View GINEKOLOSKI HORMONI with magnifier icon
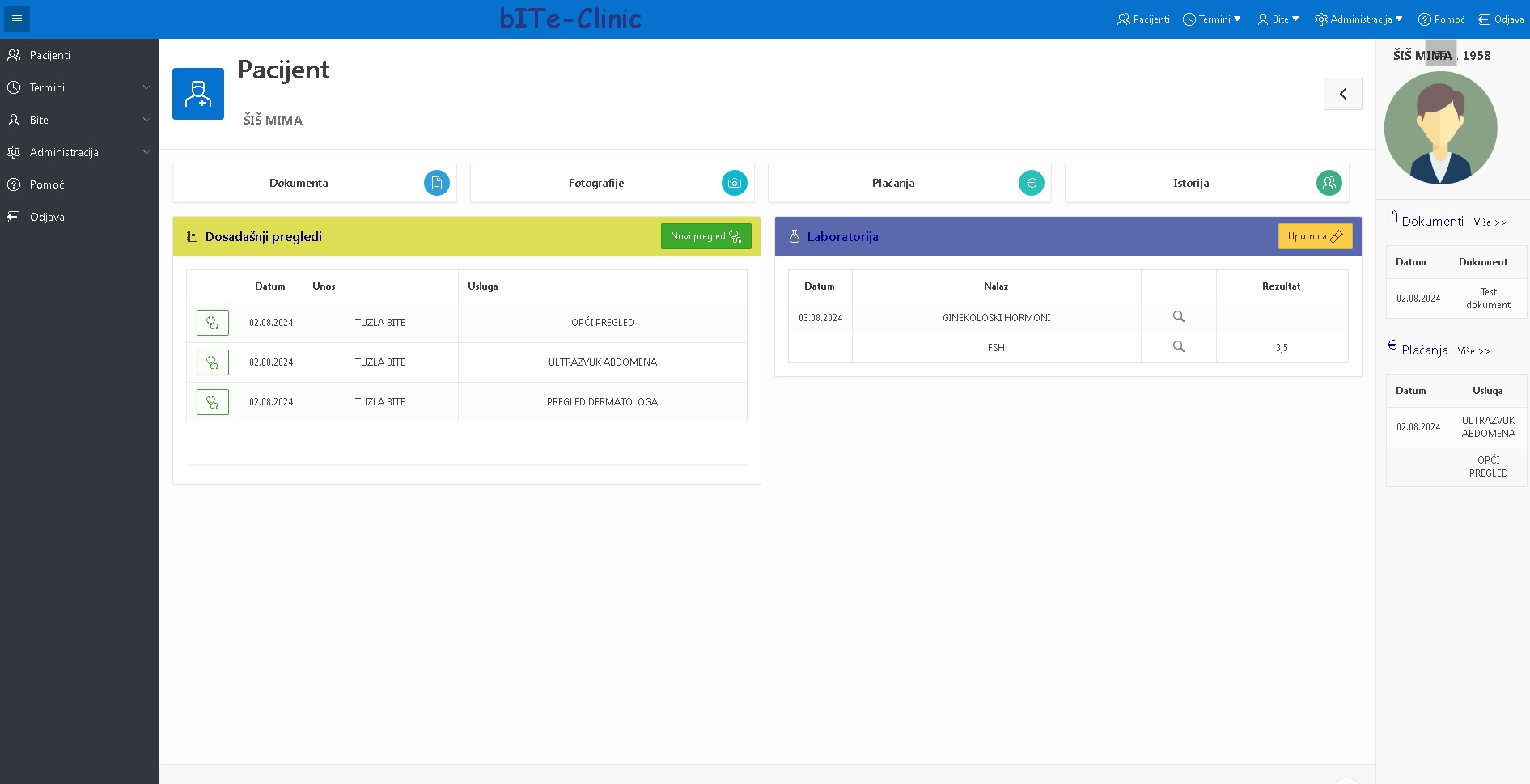Viewport: 1530px width, 784px height. (1179, 317)
